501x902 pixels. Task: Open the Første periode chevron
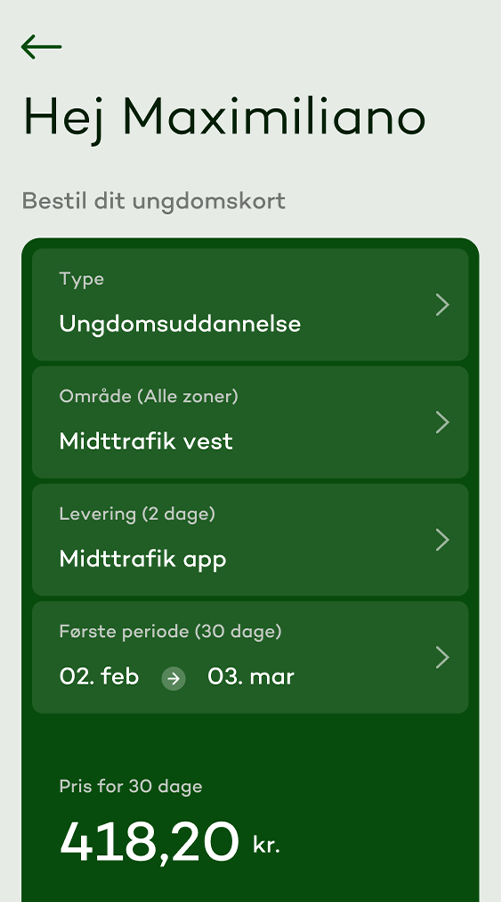[x=442, y=658]
